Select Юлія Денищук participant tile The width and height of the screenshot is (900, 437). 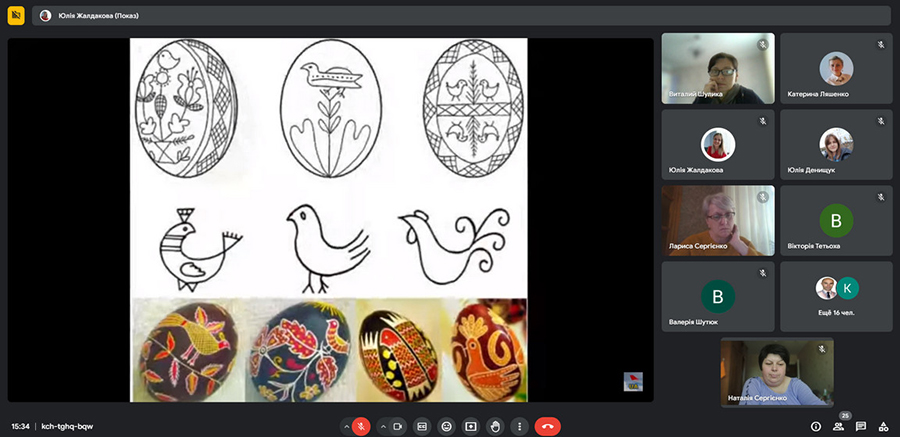(836, 144)
